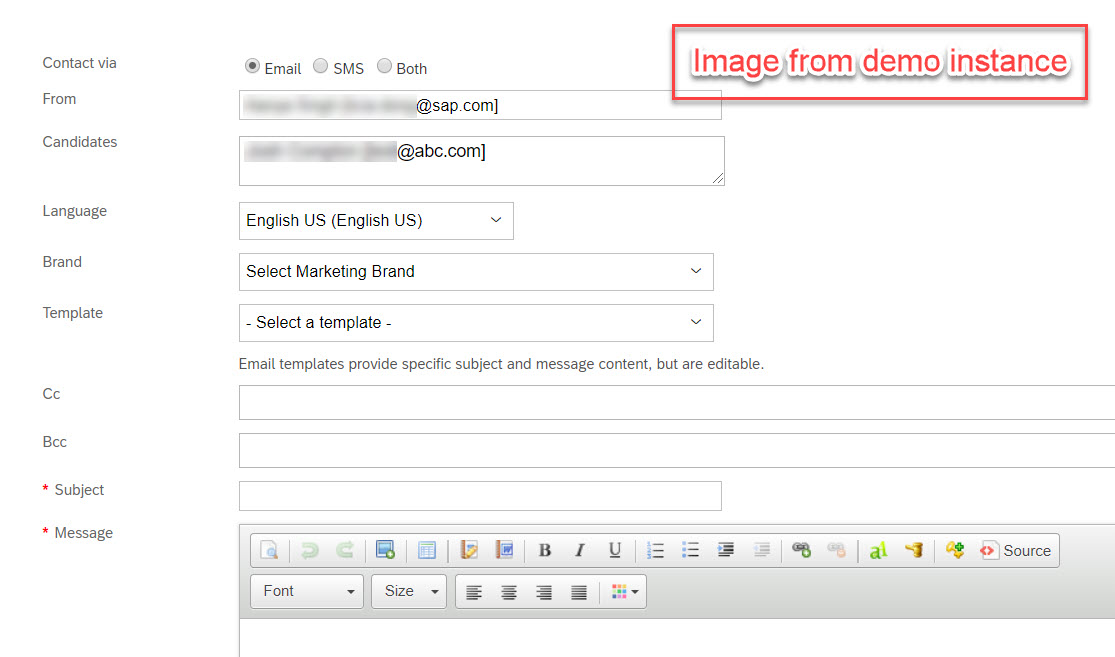
Task: Click the Unlink icon
Action: [837, 550]
